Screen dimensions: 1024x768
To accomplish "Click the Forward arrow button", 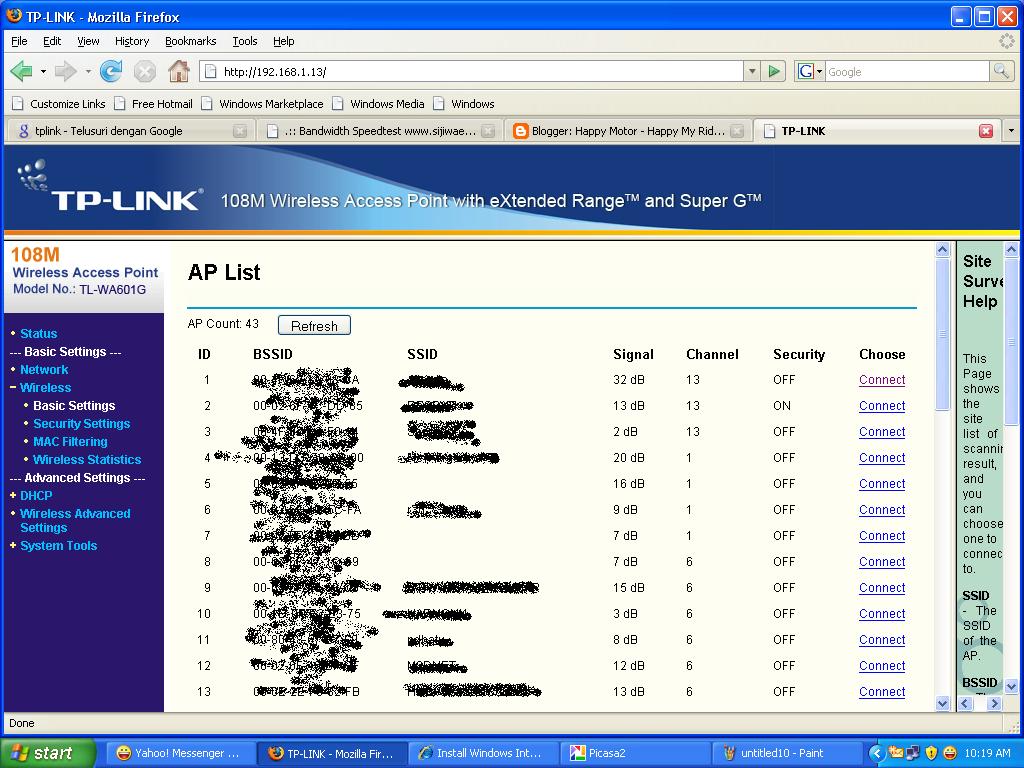I will point(65,71).
